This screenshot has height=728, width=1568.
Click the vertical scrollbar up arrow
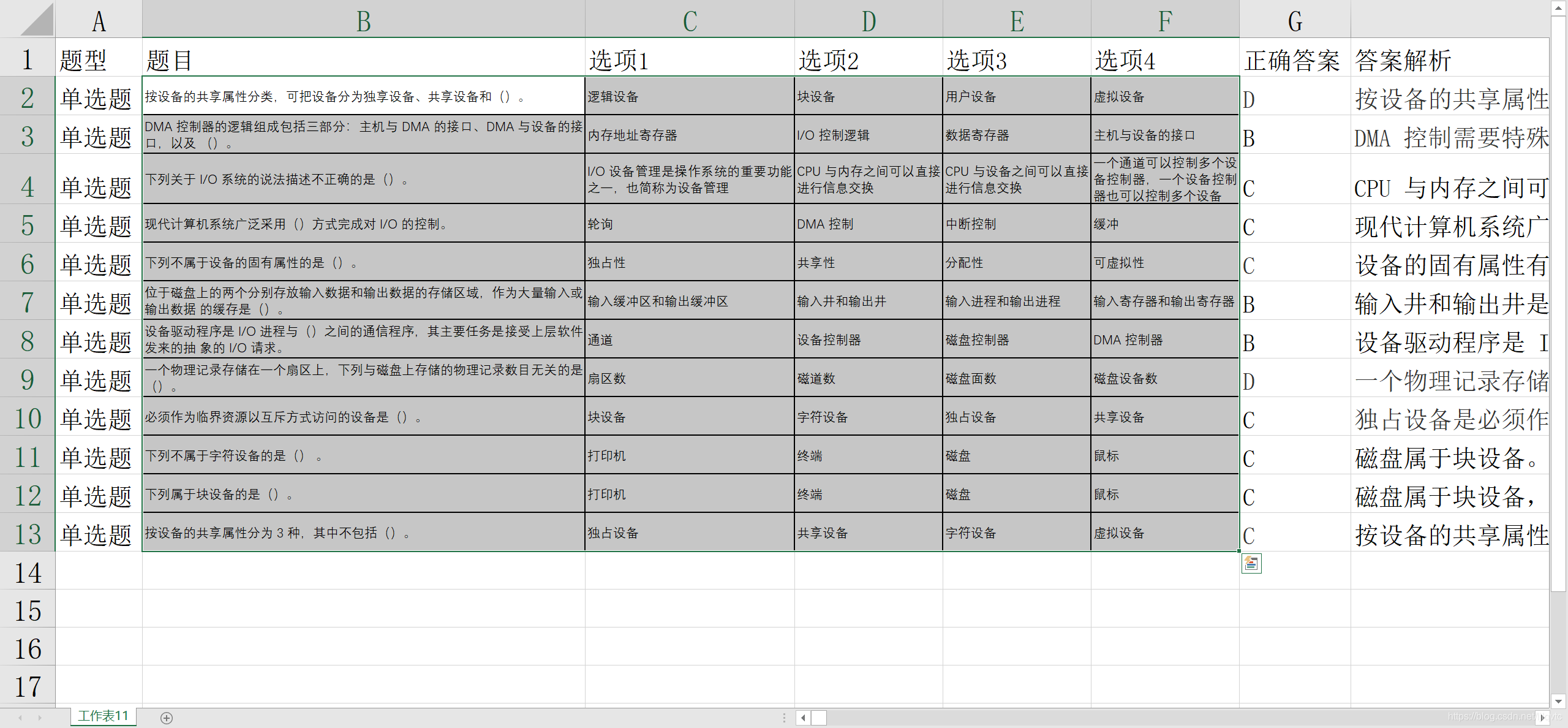[1559, 8]
